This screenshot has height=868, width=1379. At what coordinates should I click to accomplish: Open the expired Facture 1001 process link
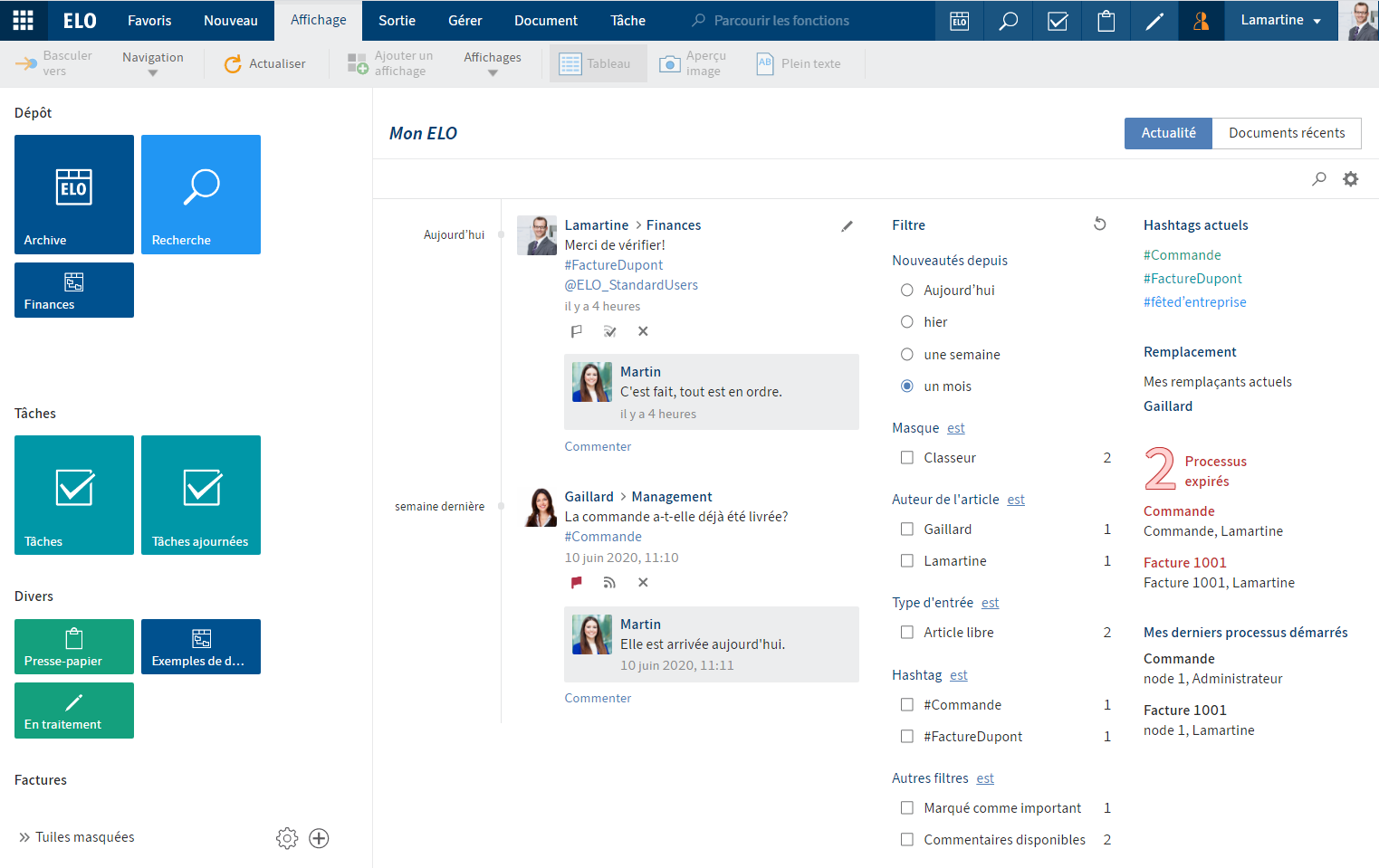[1184, 563]
